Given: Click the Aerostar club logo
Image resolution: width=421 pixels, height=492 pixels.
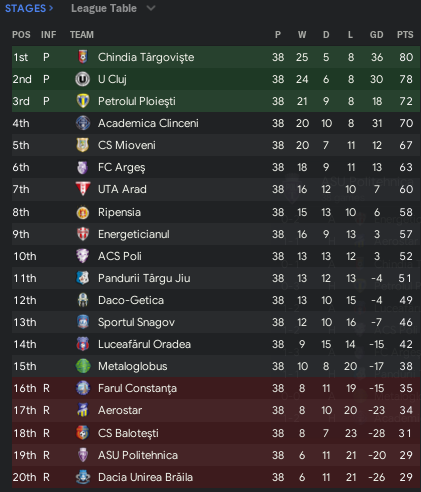Looking at the screenshot, I should (83, 410).
